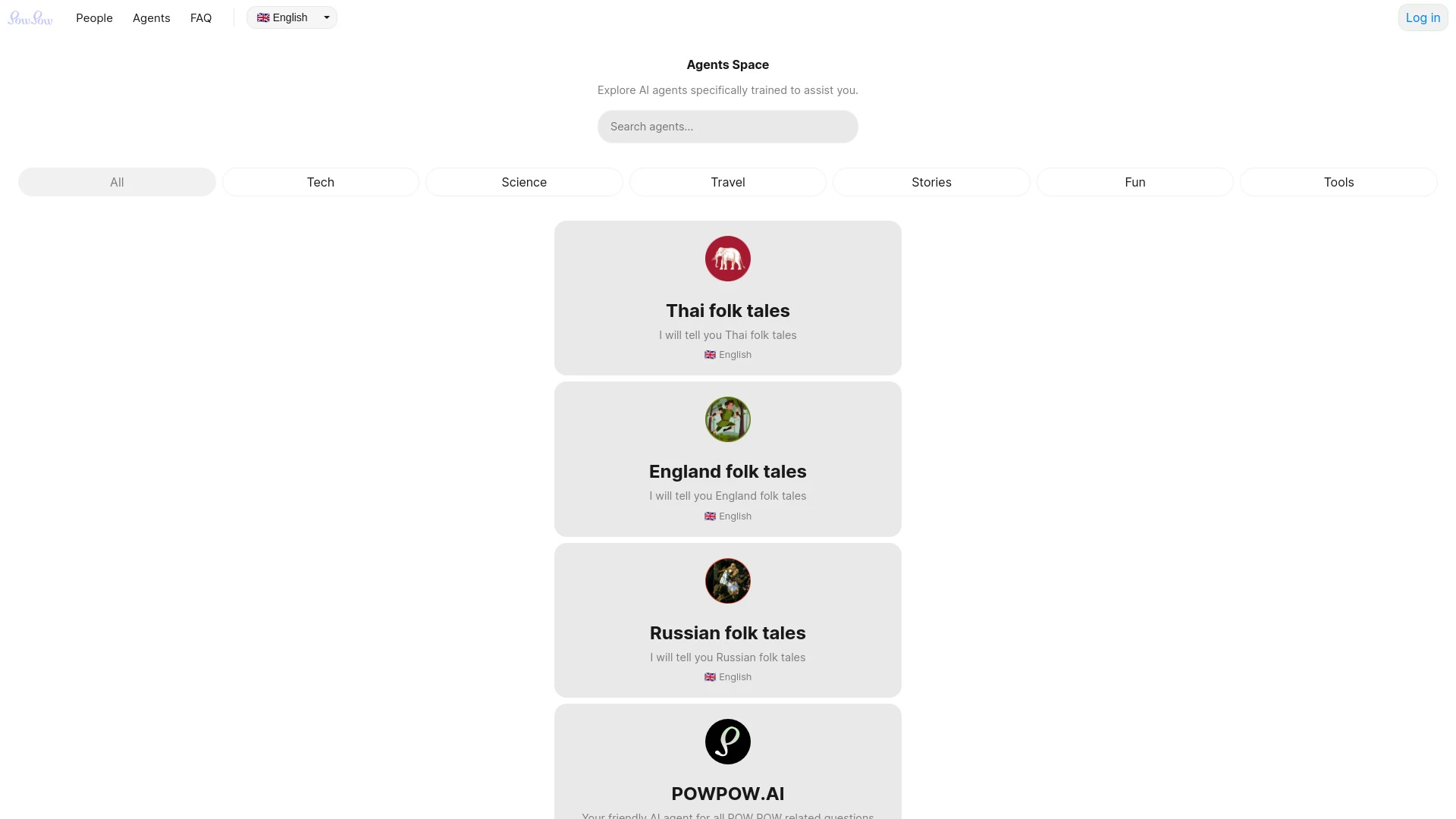Click the English language flag icon in header
The width and height of the screenshot is (1456, 819).
[263, 17]
